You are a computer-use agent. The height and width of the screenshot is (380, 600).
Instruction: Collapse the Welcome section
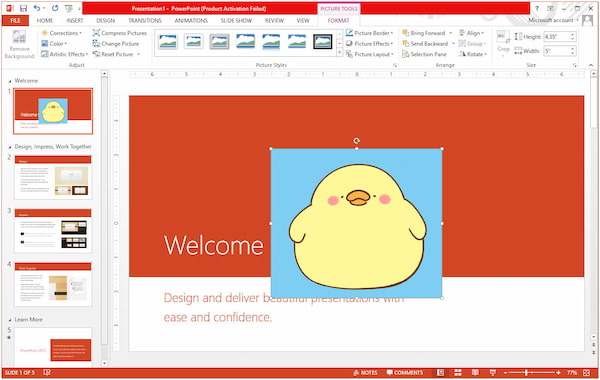click(10, 81)
